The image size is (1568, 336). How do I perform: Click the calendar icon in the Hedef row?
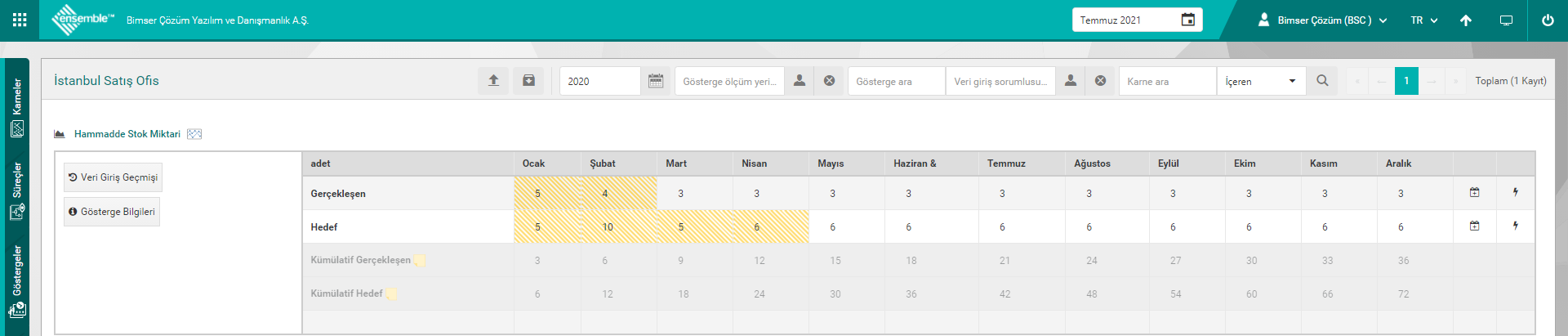click(1474, 226)
